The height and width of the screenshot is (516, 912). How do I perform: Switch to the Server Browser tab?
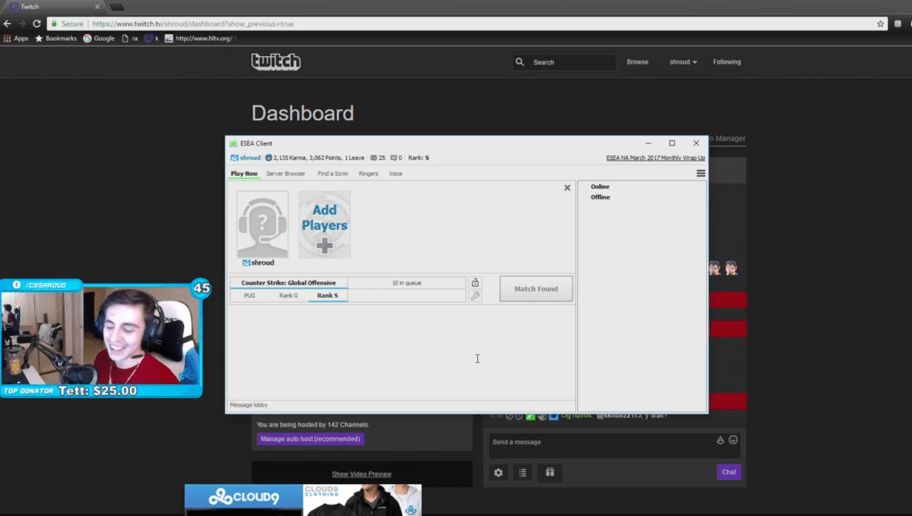(286, 173)
